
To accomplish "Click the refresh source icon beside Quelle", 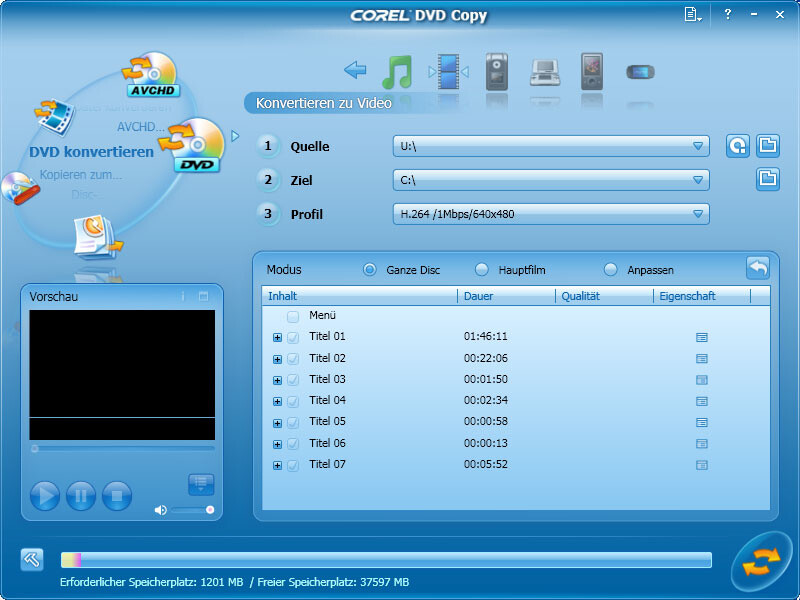I will point(739,146).
